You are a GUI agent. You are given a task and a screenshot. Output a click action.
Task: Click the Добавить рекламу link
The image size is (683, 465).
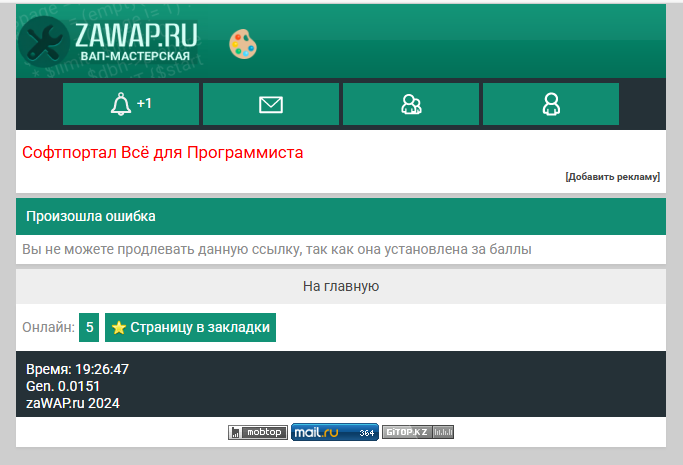[x=612, y=177]
